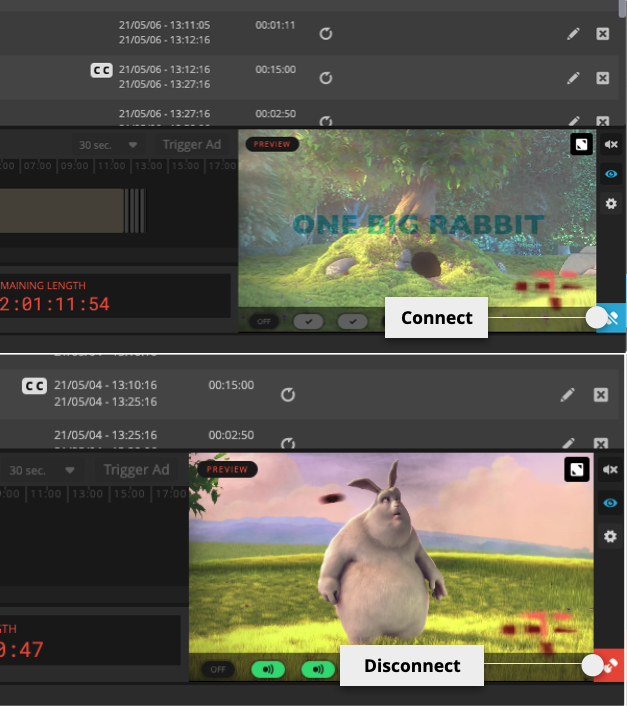Edit the 21/05/06 13:12:16 entry with pencil

(x=573, y=78)
